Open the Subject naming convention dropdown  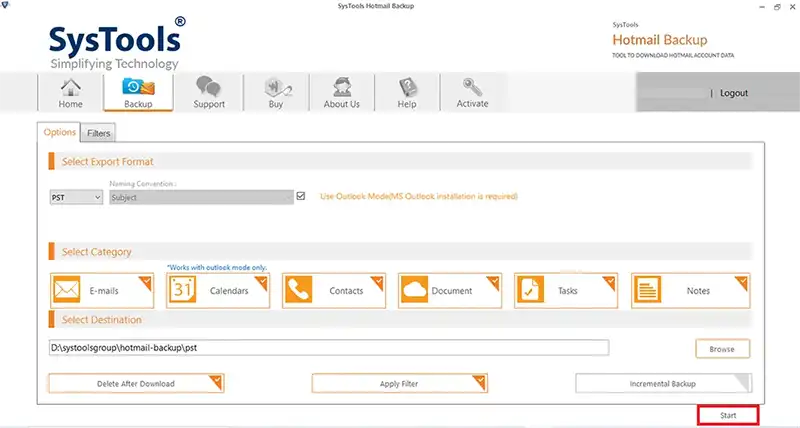[x=202, y=197]
